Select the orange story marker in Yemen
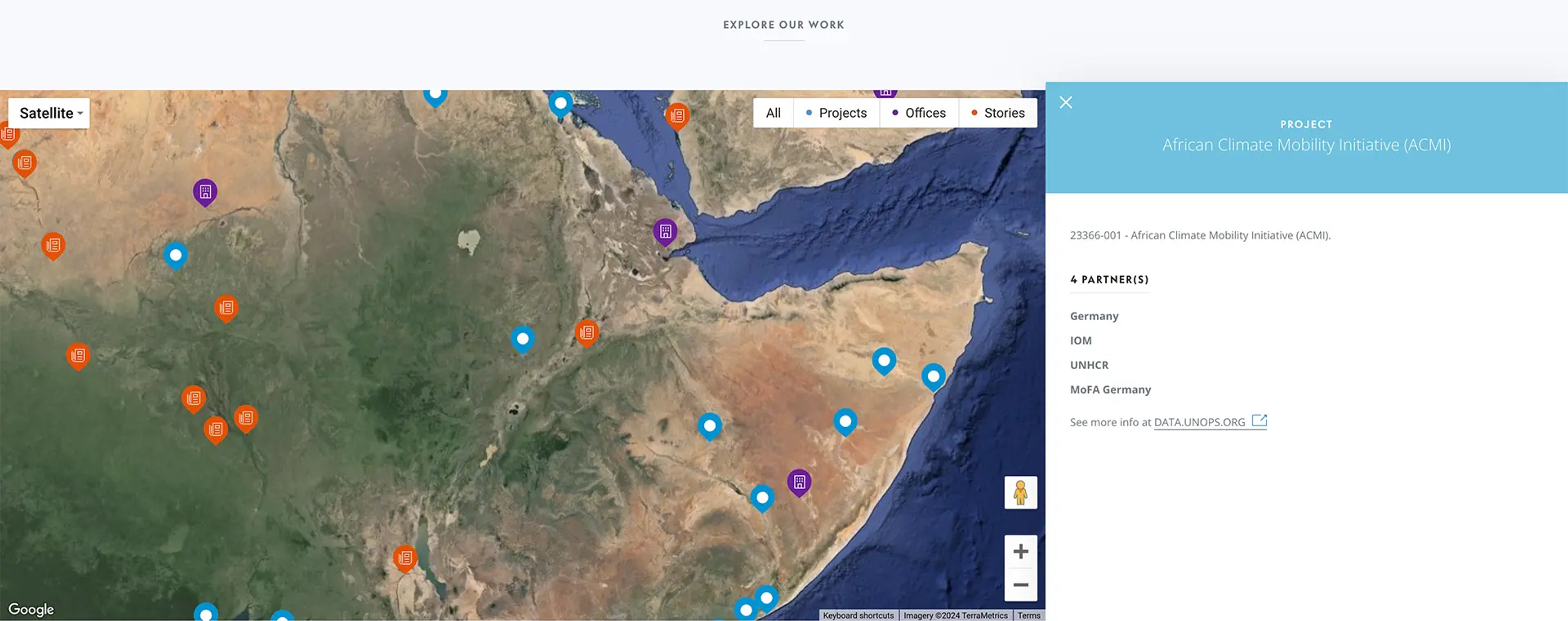The width and height of the screenshot is (1568, 621). pyautogui.click(x=677, y=115)
